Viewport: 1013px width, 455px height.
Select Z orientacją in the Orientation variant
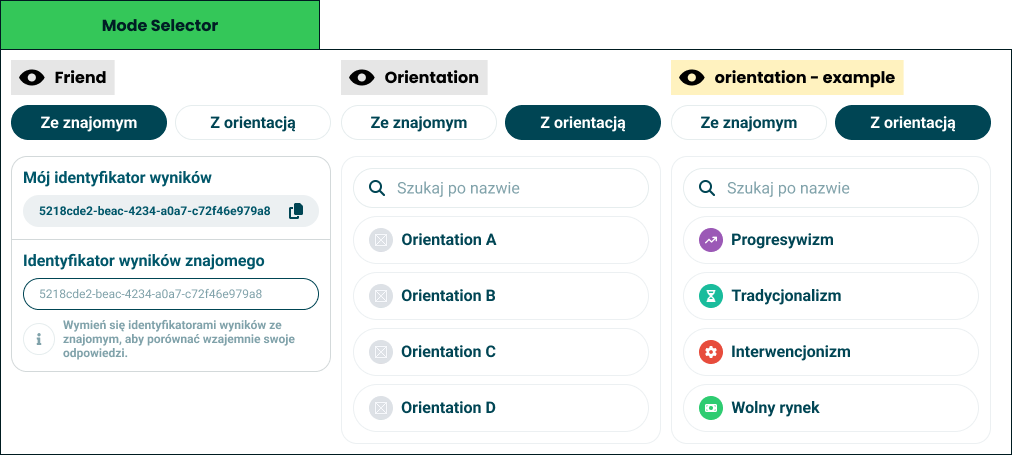coord(583,123)
